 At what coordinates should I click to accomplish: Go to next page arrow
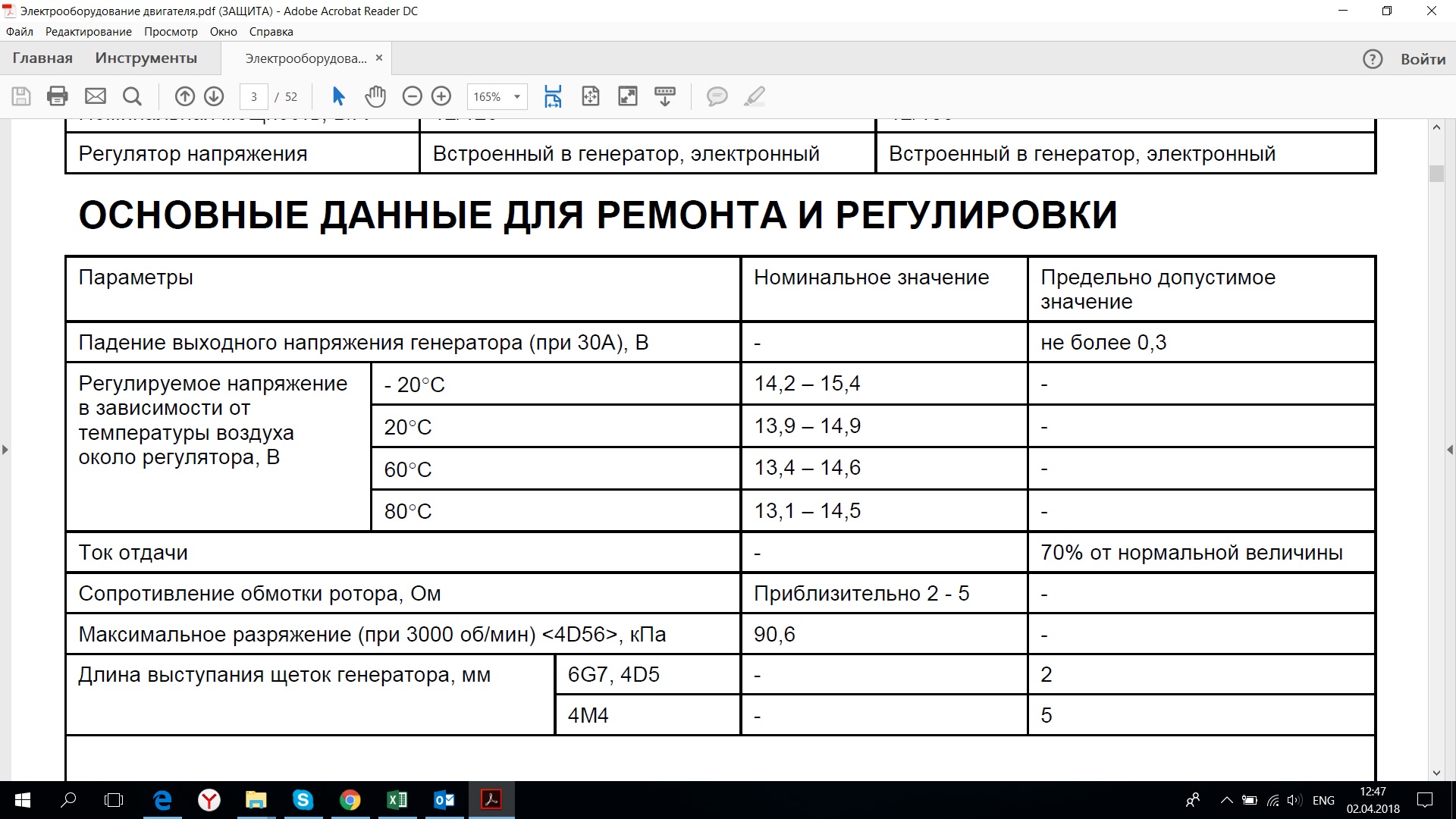[x=214, y=96]
